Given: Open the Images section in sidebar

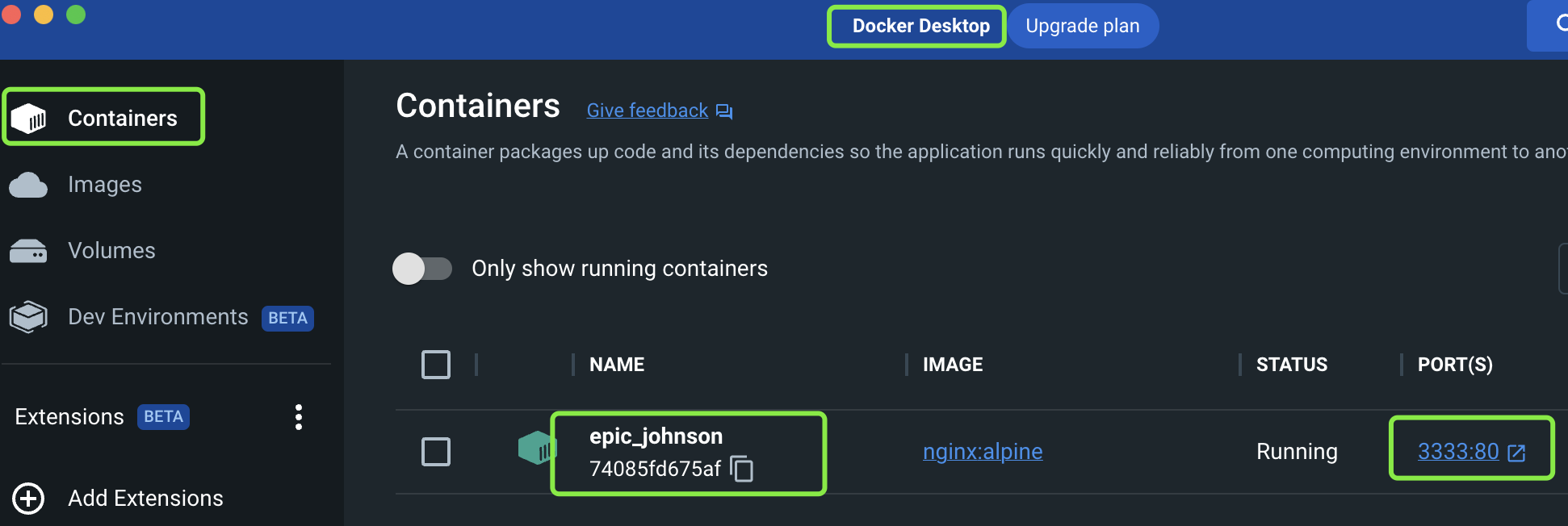Looking at the screenshot, I should (105, 185).
